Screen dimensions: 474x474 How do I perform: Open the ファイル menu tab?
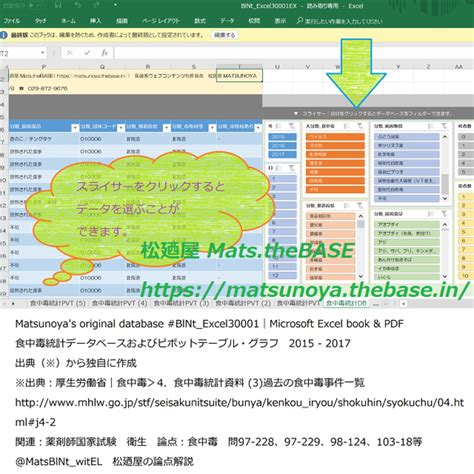coord(12,21)
